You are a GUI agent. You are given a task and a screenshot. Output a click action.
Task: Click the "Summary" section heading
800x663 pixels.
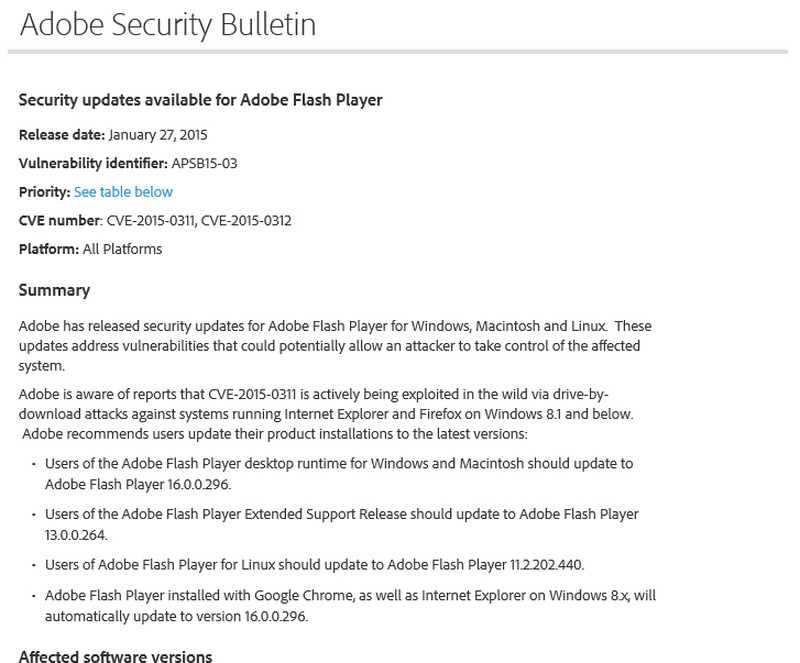[54, 291]
